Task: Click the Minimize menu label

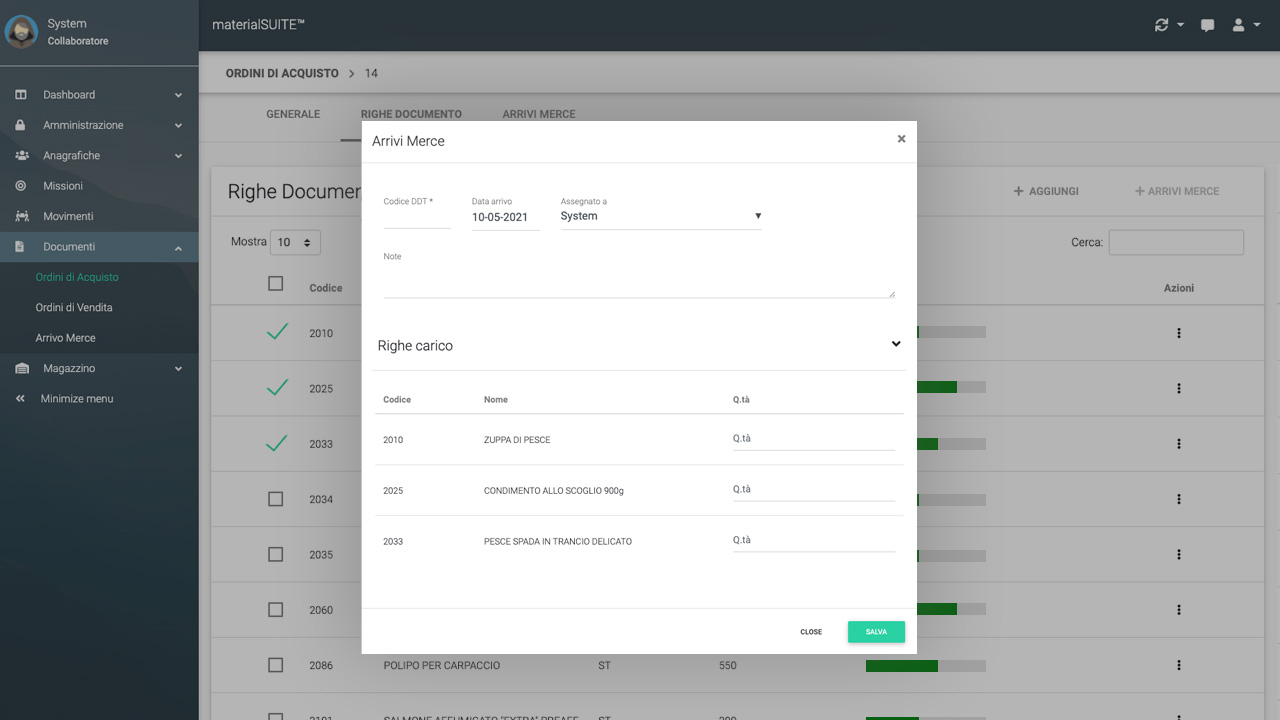Action: [x=77, y=399]
